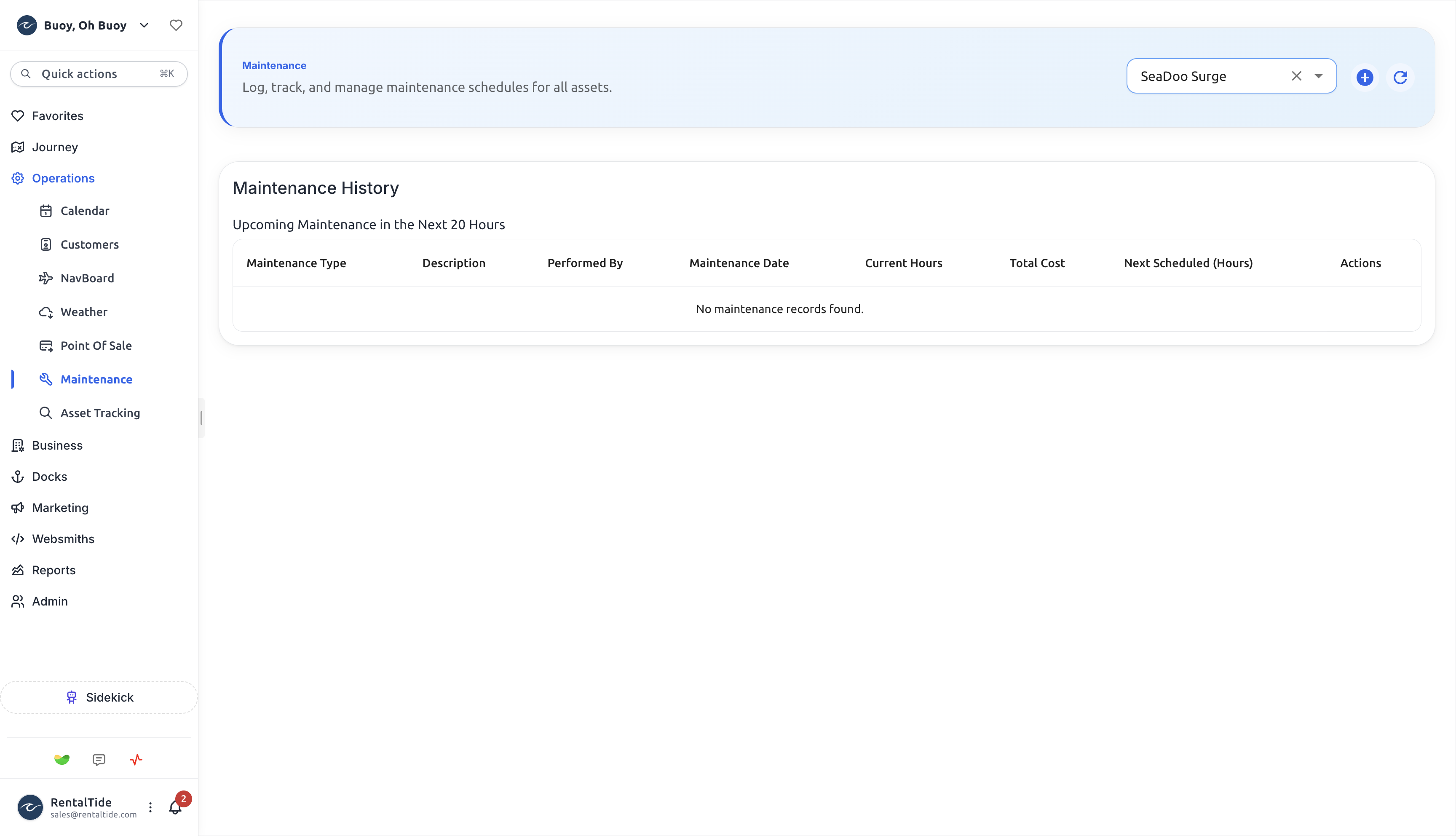Image resolution: width=1456 pixels, height=836 pixels.
Task: Open Favorites in the sidebar
Action: (x=57, y=116)
